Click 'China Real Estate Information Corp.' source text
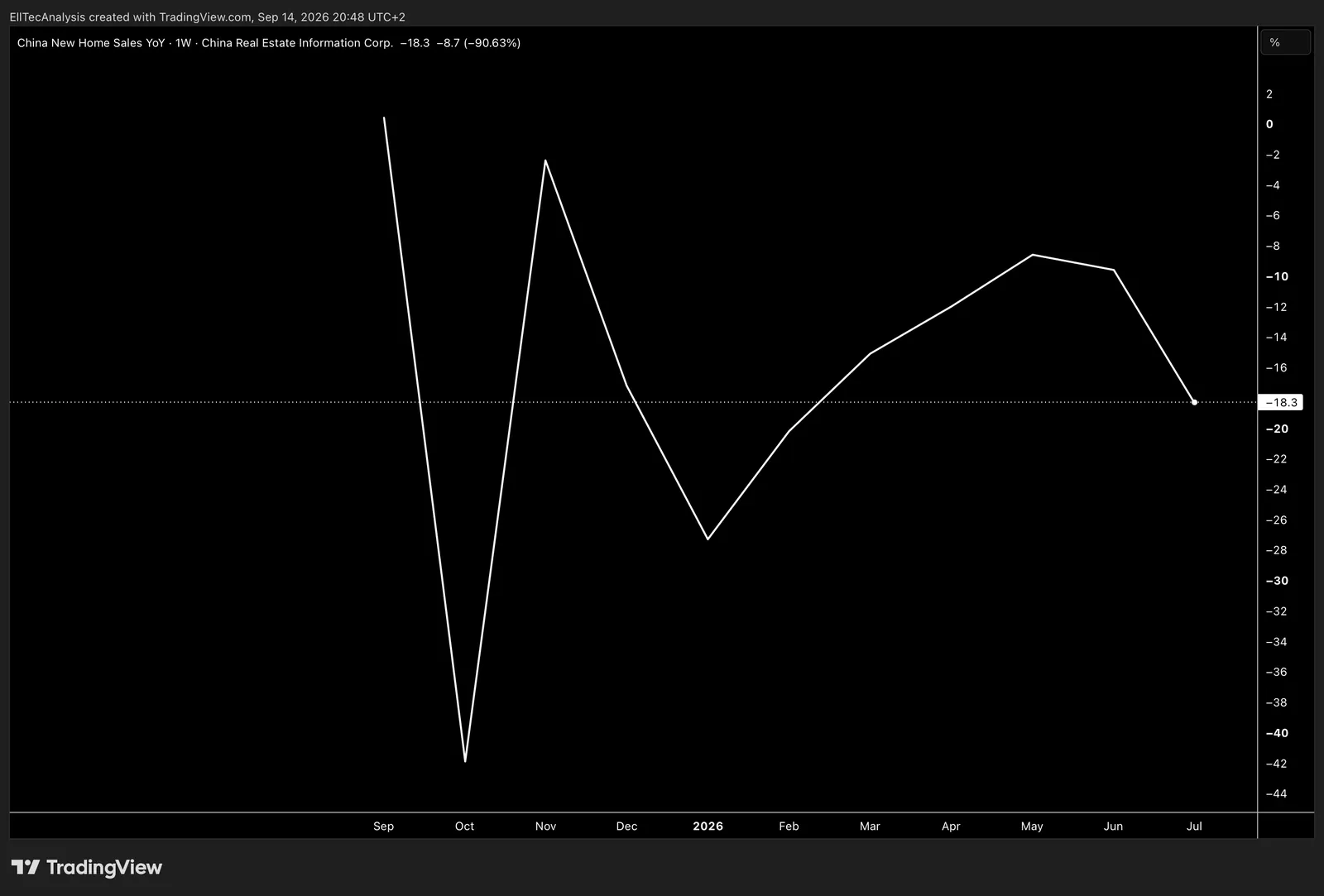The width and height of the screenshot is (1324, 896). click(x=297, y=43)
